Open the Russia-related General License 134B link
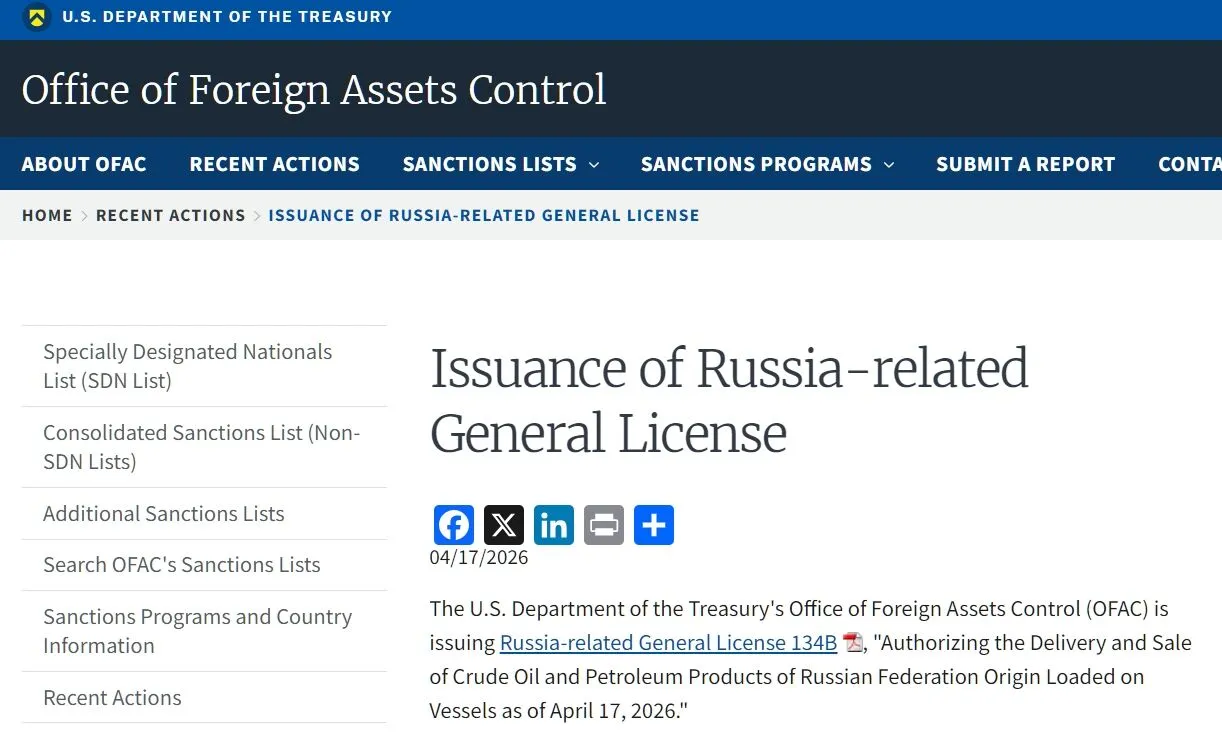This screenshot has height=739, width=1222. click(668, 642)
